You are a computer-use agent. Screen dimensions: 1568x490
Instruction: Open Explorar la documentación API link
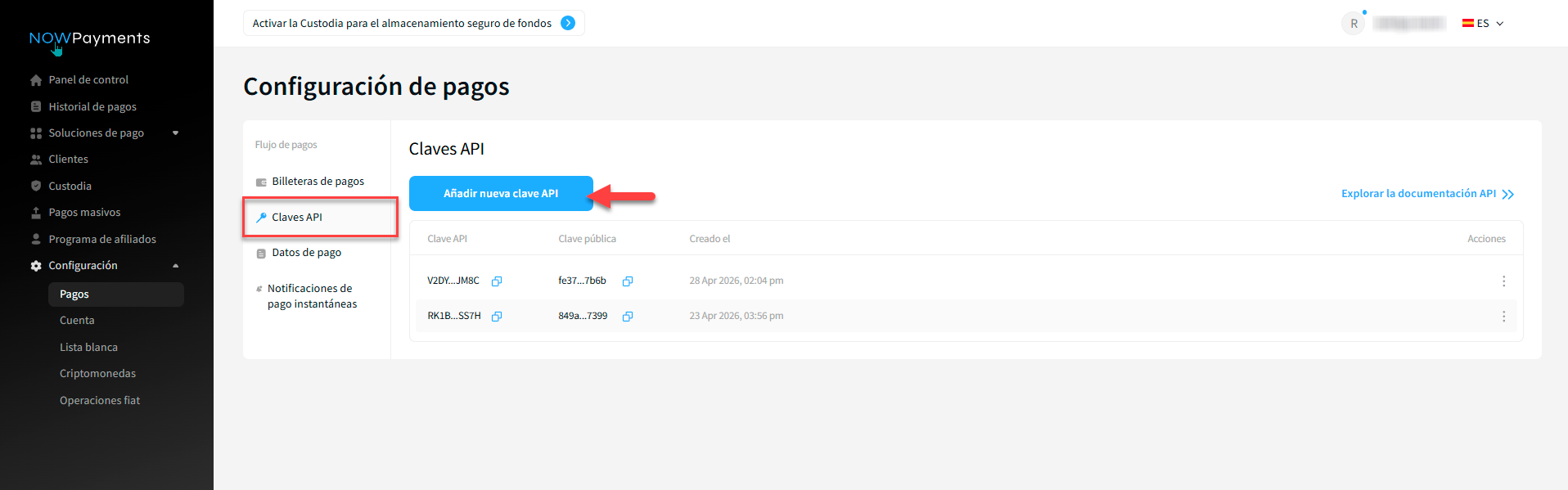pos(1426,194)
